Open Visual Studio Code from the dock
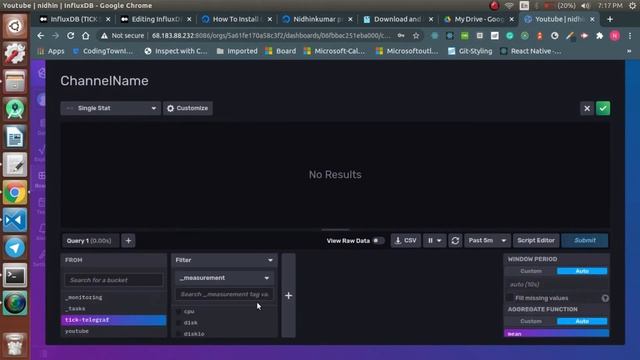This screenshot has width=640, height=360. pos(15,220)
